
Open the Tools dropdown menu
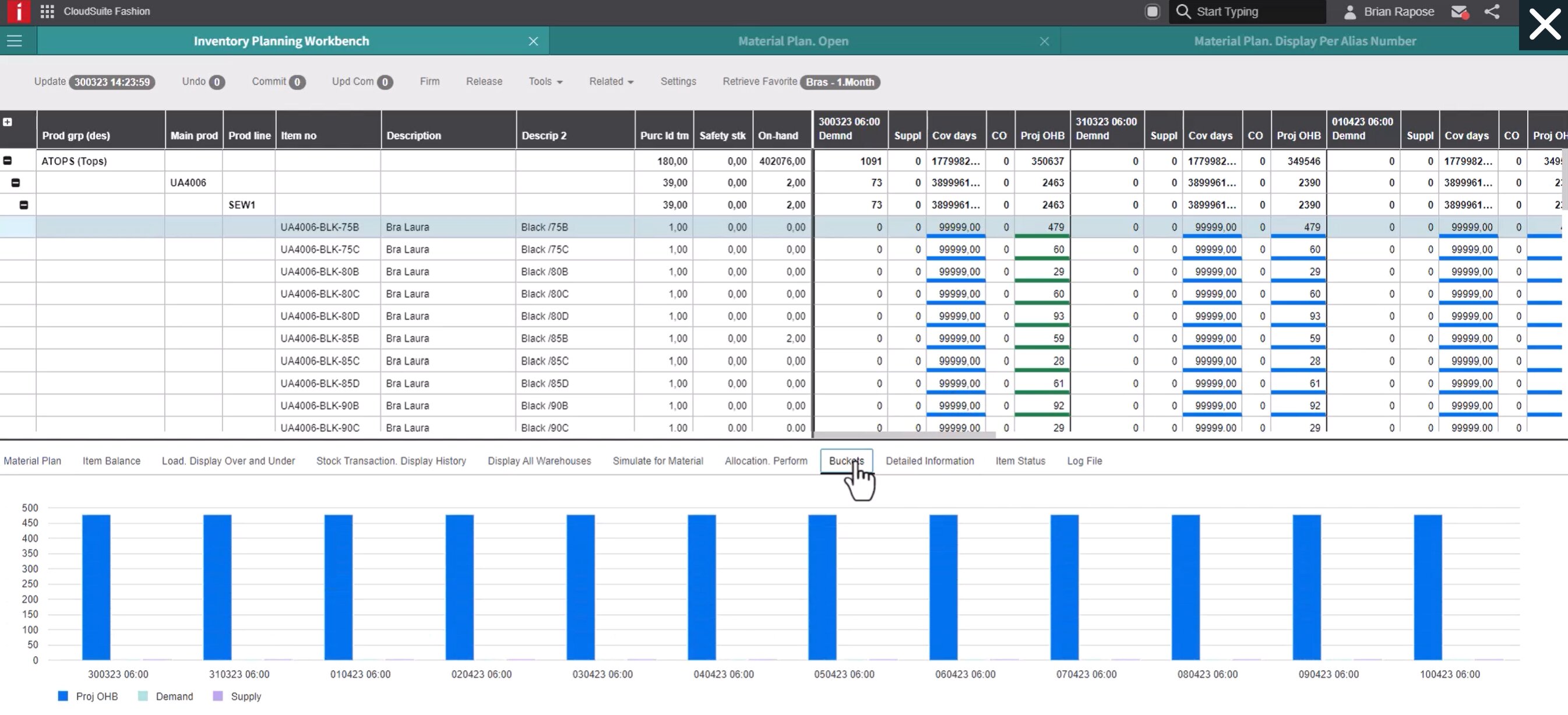[x=545, y=82]
